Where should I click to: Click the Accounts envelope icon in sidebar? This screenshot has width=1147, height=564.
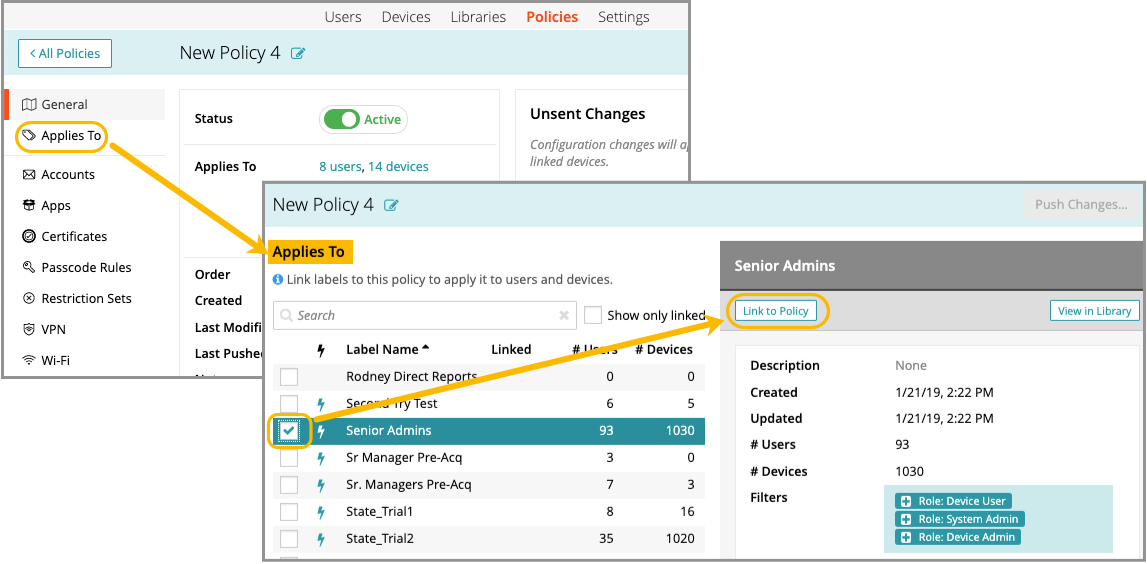tap(29, 174)
